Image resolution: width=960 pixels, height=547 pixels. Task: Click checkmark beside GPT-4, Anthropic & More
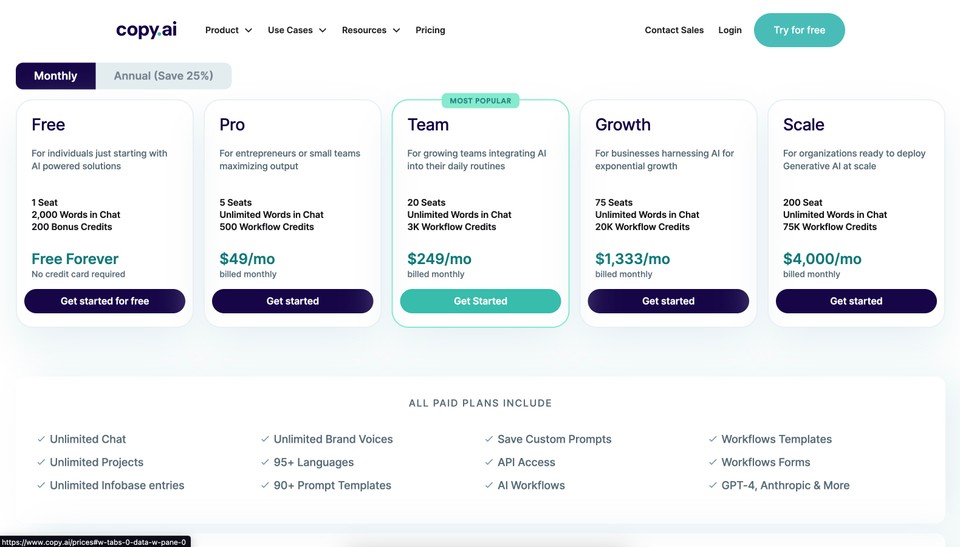click(x=713, y=485)
